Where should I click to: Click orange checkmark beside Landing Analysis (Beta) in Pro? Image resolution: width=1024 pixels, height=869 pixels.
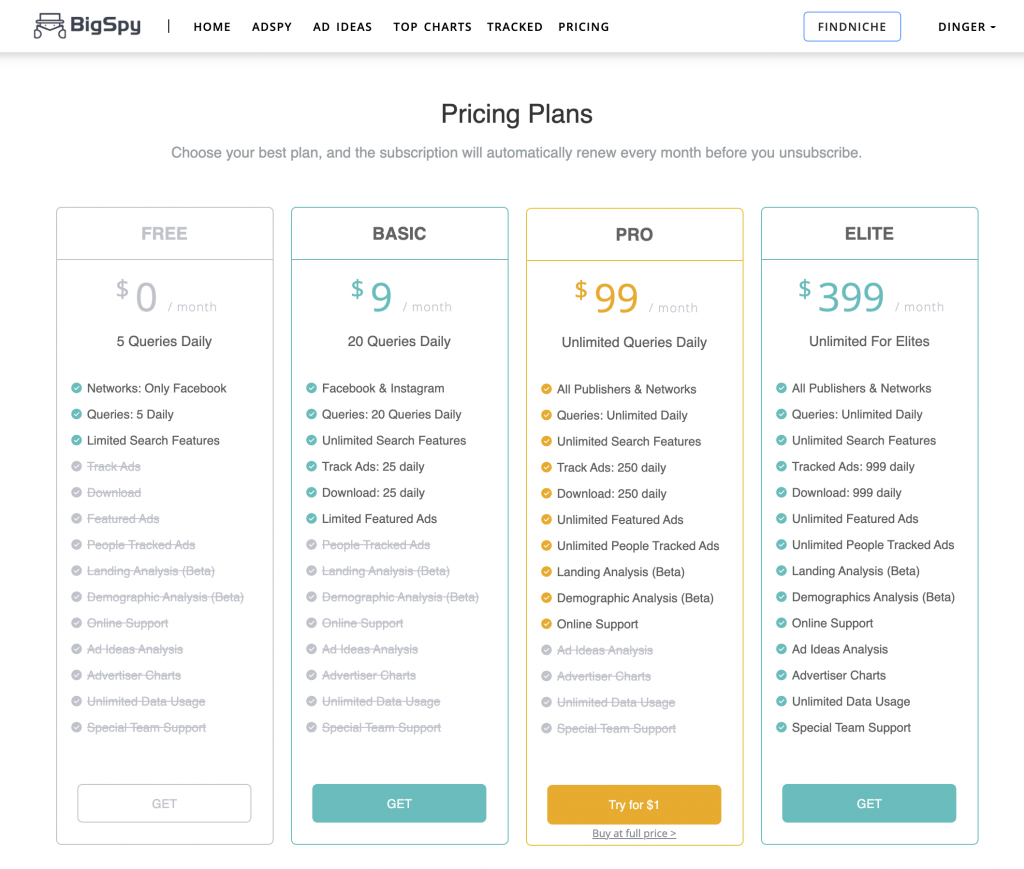pos(546,572)
